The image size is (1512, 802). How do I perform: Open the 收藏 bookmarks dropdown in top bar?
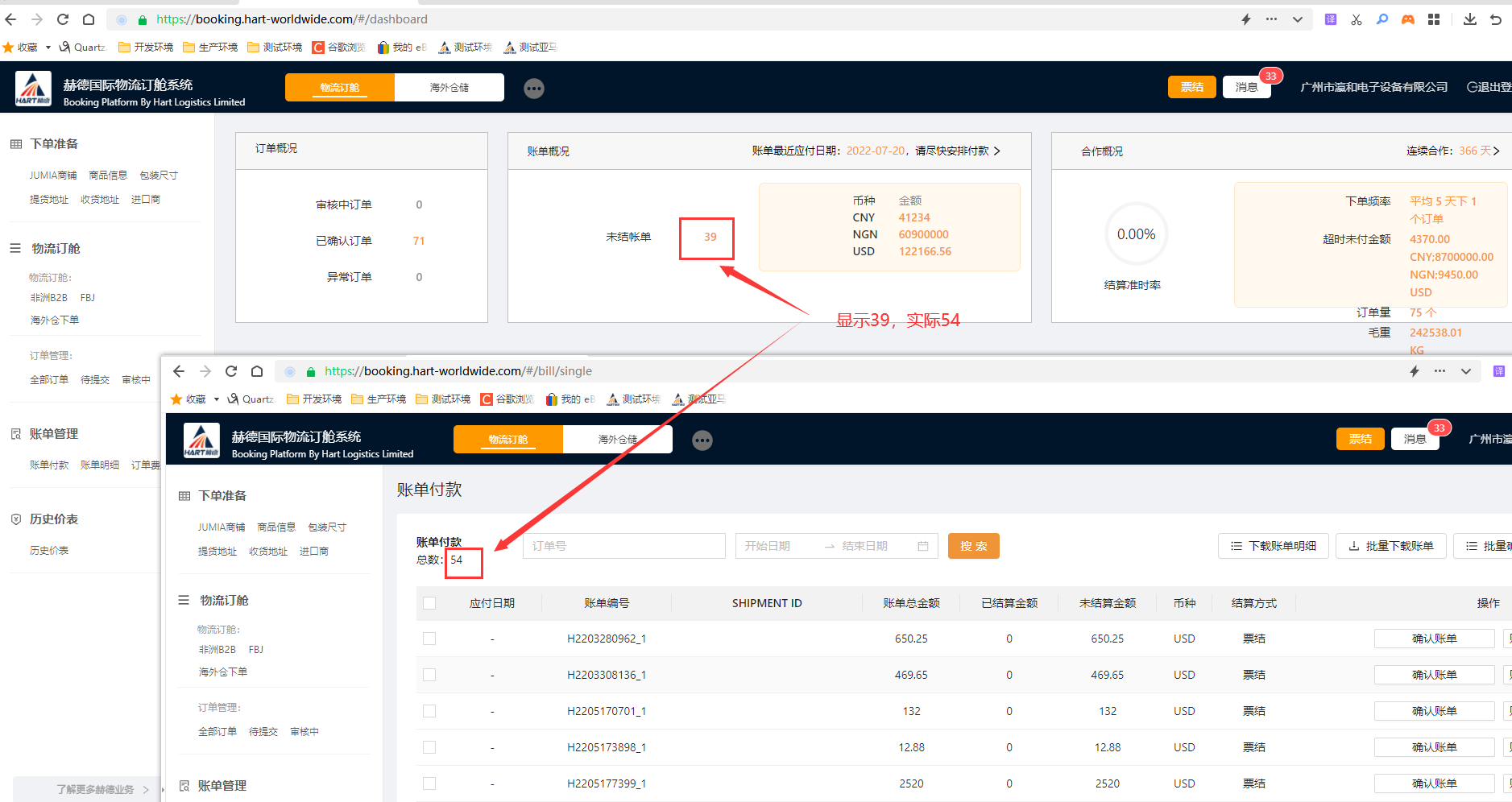(48, 48)
